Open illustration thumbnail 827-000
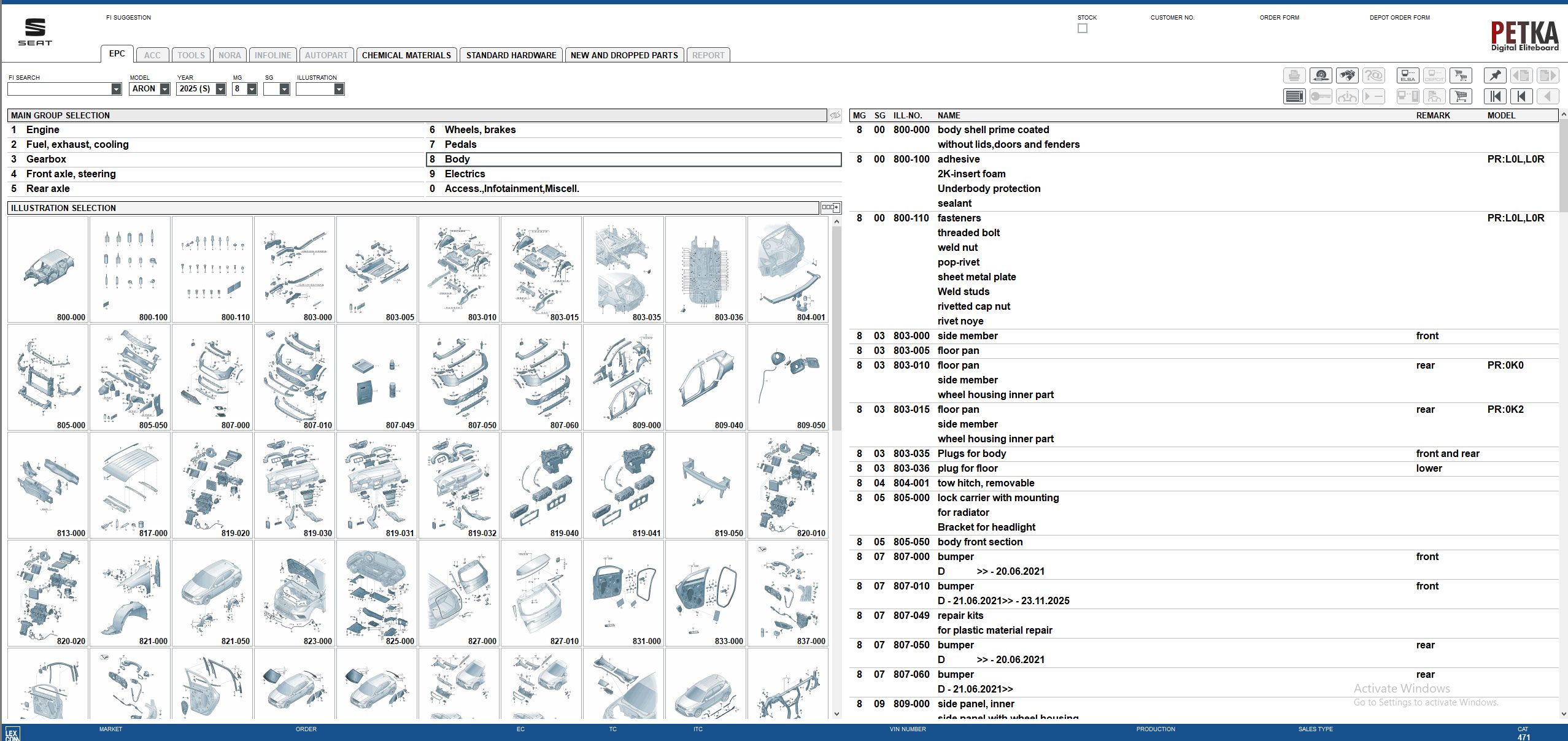 point(459,593)
